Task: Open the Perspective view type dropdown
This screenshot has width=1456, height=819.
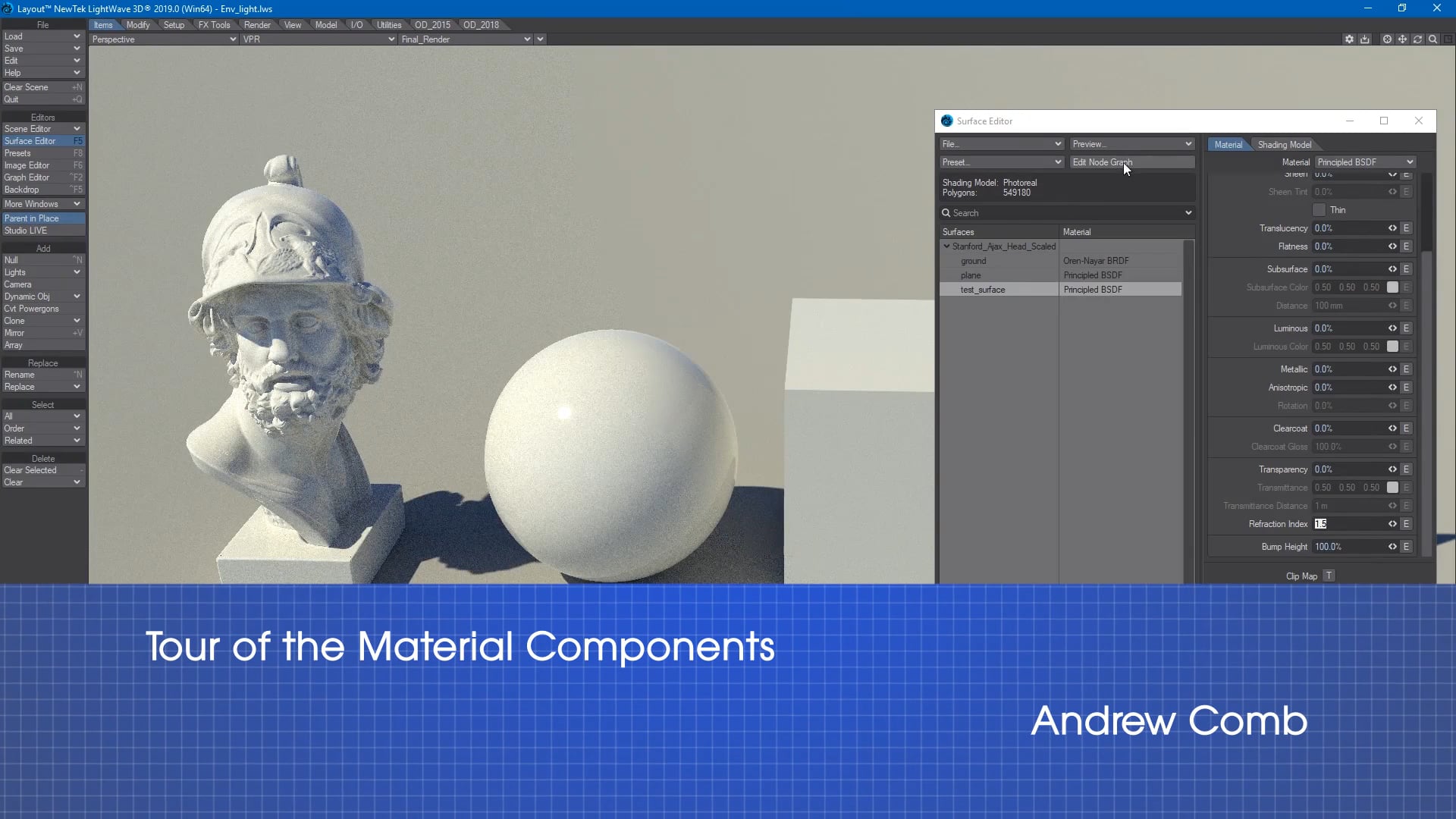Action: [x=164, y=39]
